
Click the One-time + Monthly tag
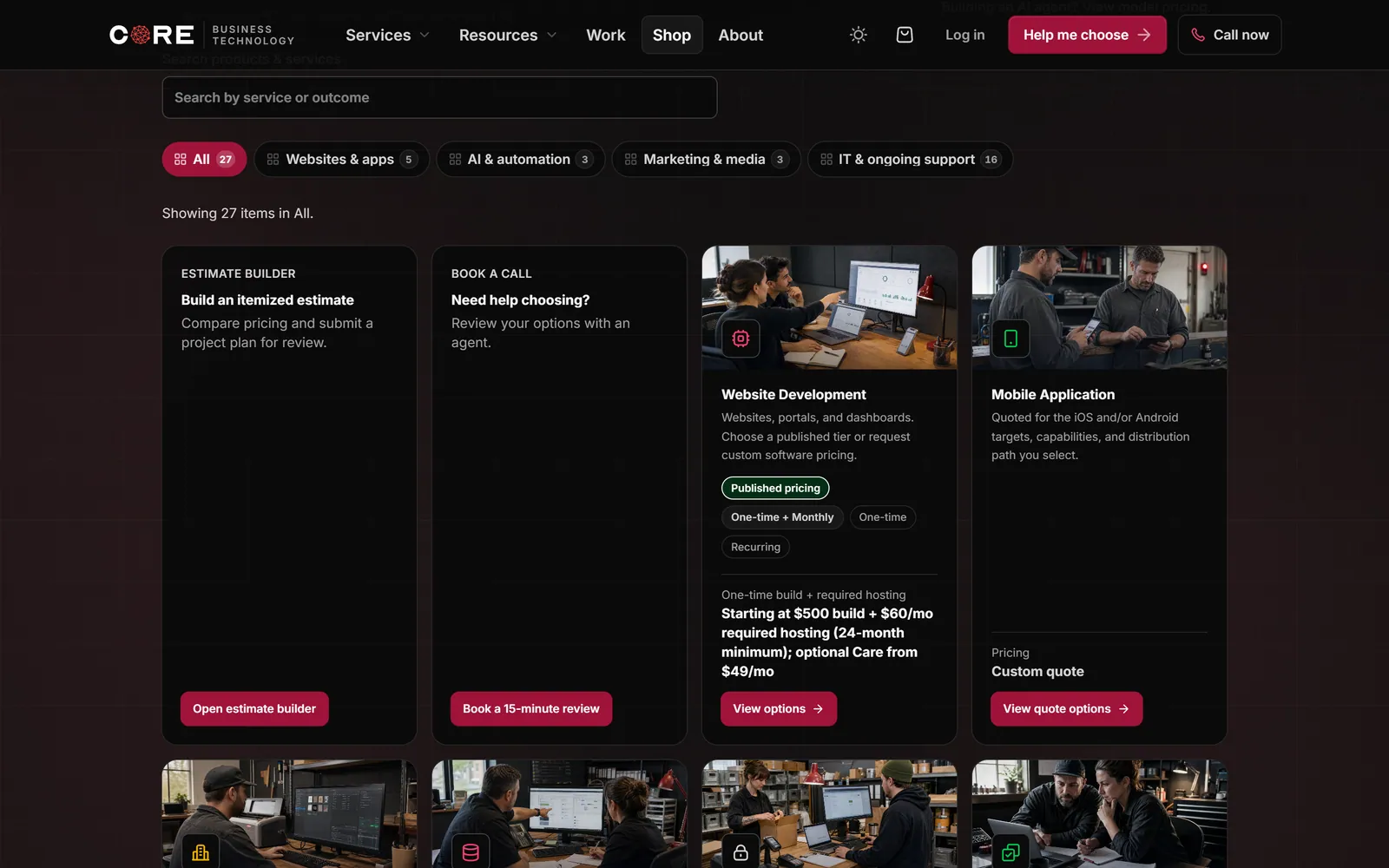pos(782,517)
